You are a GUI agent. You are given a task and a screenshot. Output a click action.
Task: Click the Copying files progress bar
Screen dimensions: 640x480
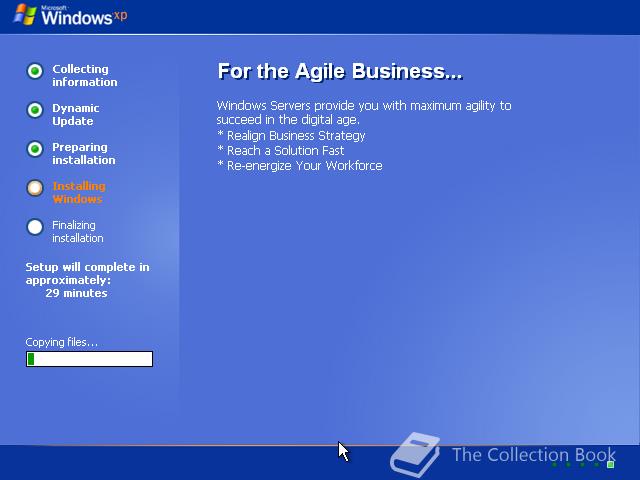89,359
